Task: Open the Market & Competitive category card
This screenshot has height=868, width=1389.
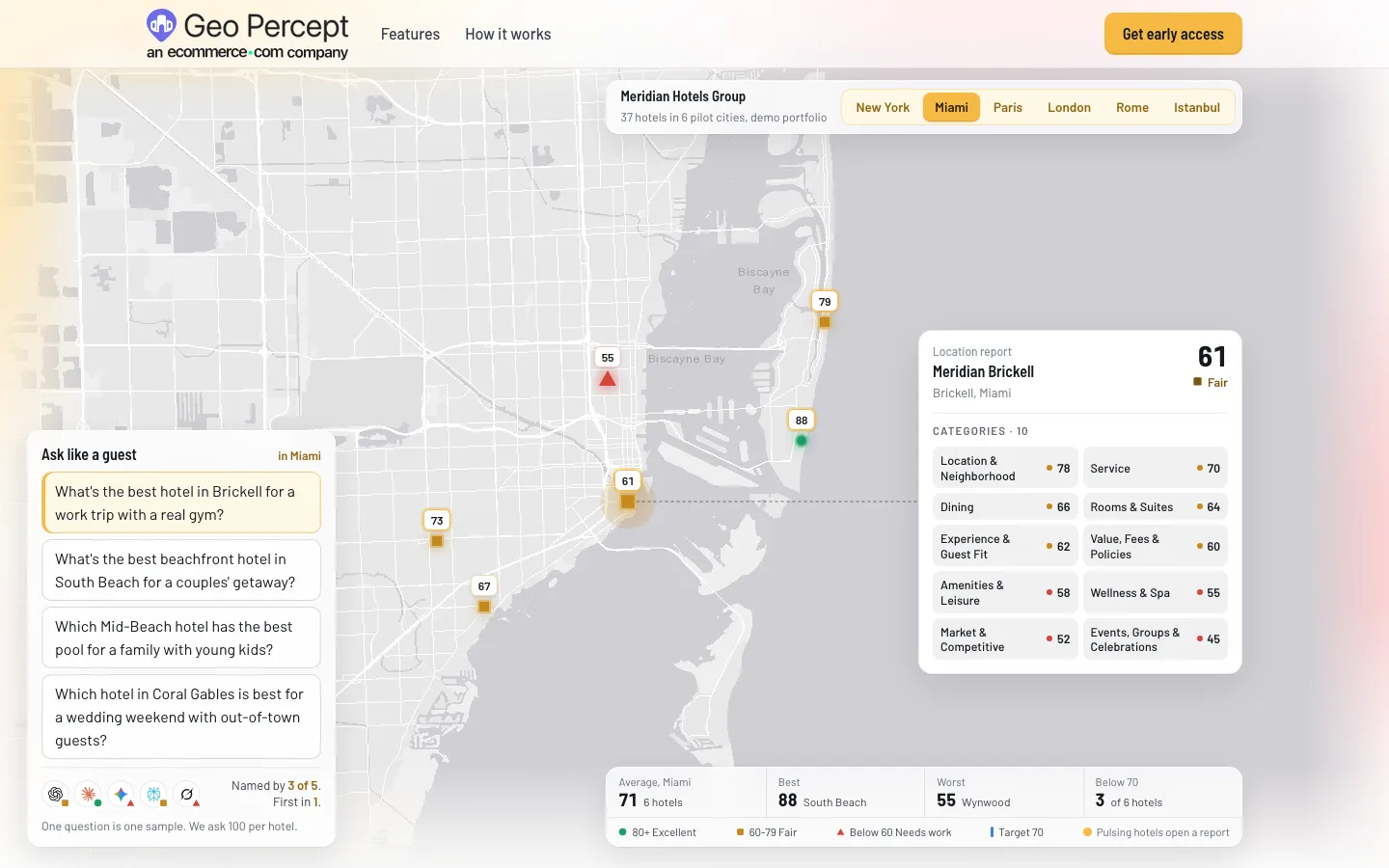Action: [1005, 638]
